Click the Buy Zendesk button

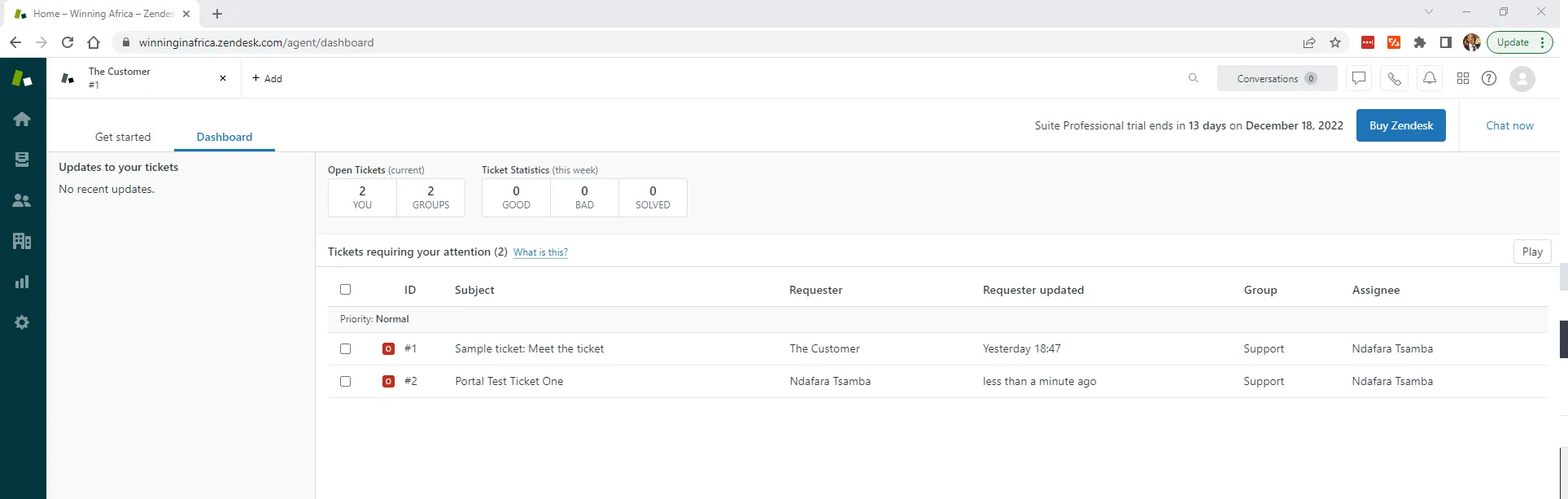pos(1401,125)
